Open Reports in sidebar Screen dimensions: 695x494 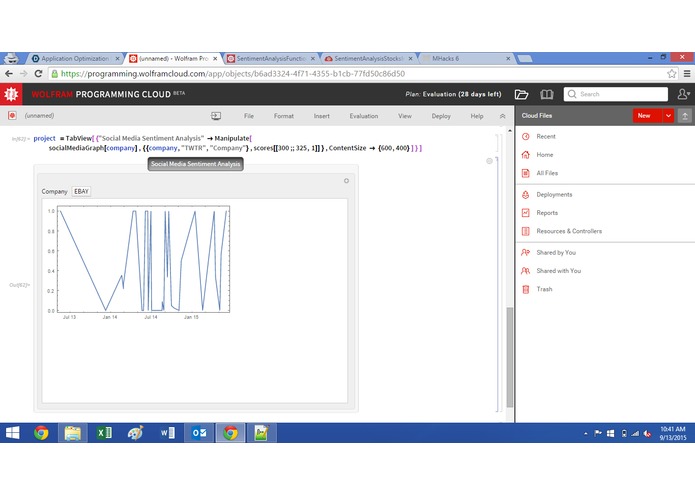tap(547, 213)
